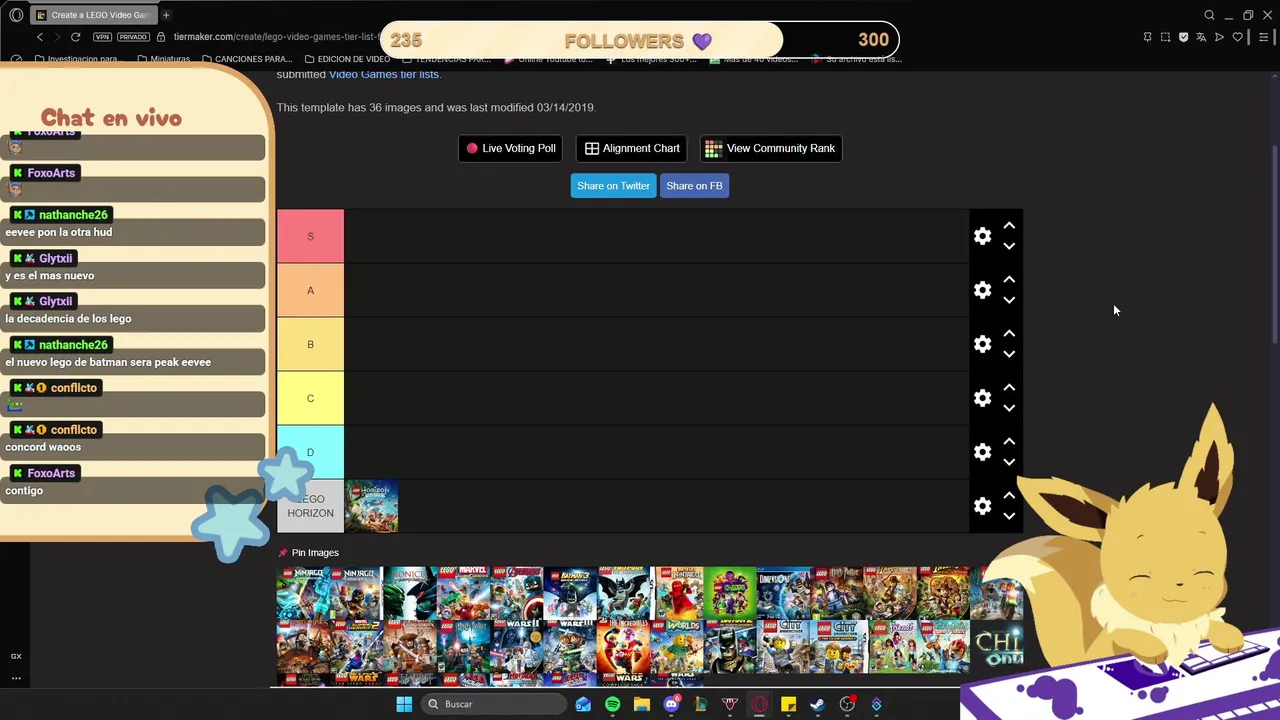Open settings gear for S tier row

coord(982,236)
